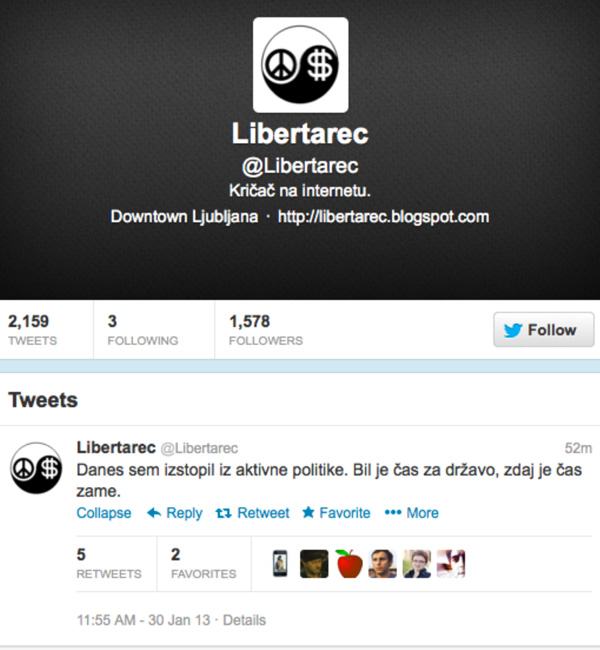Viewport: 600px width, 650px height.
Task: Click the 52m tweet timestamp
Action: (578, 448)
